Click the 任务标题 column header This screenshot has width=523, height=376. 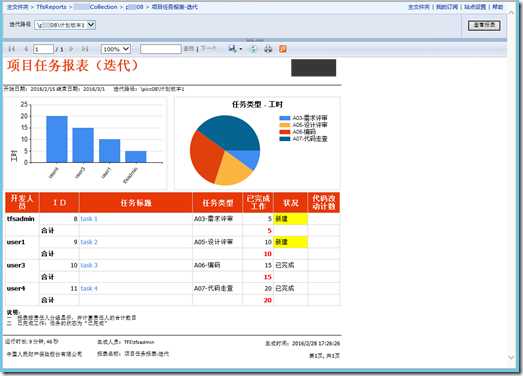point(136,203)
